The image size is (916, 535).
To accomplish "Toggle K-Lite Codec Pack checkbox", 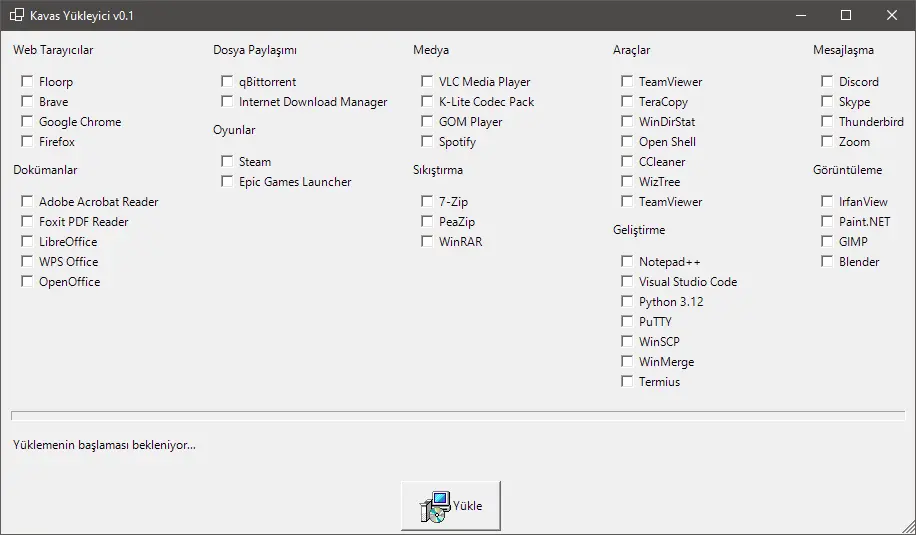I will 427,101.
